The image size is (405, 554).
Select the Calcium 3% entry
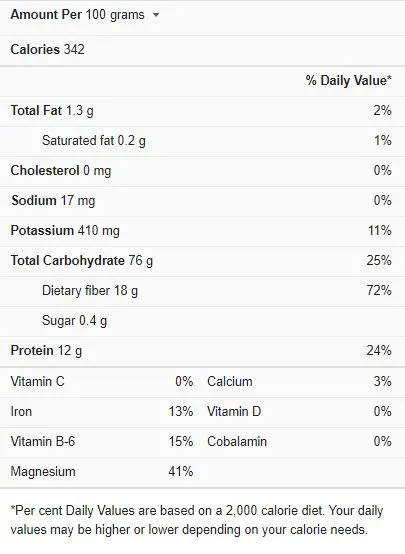[x=299, y=382]
